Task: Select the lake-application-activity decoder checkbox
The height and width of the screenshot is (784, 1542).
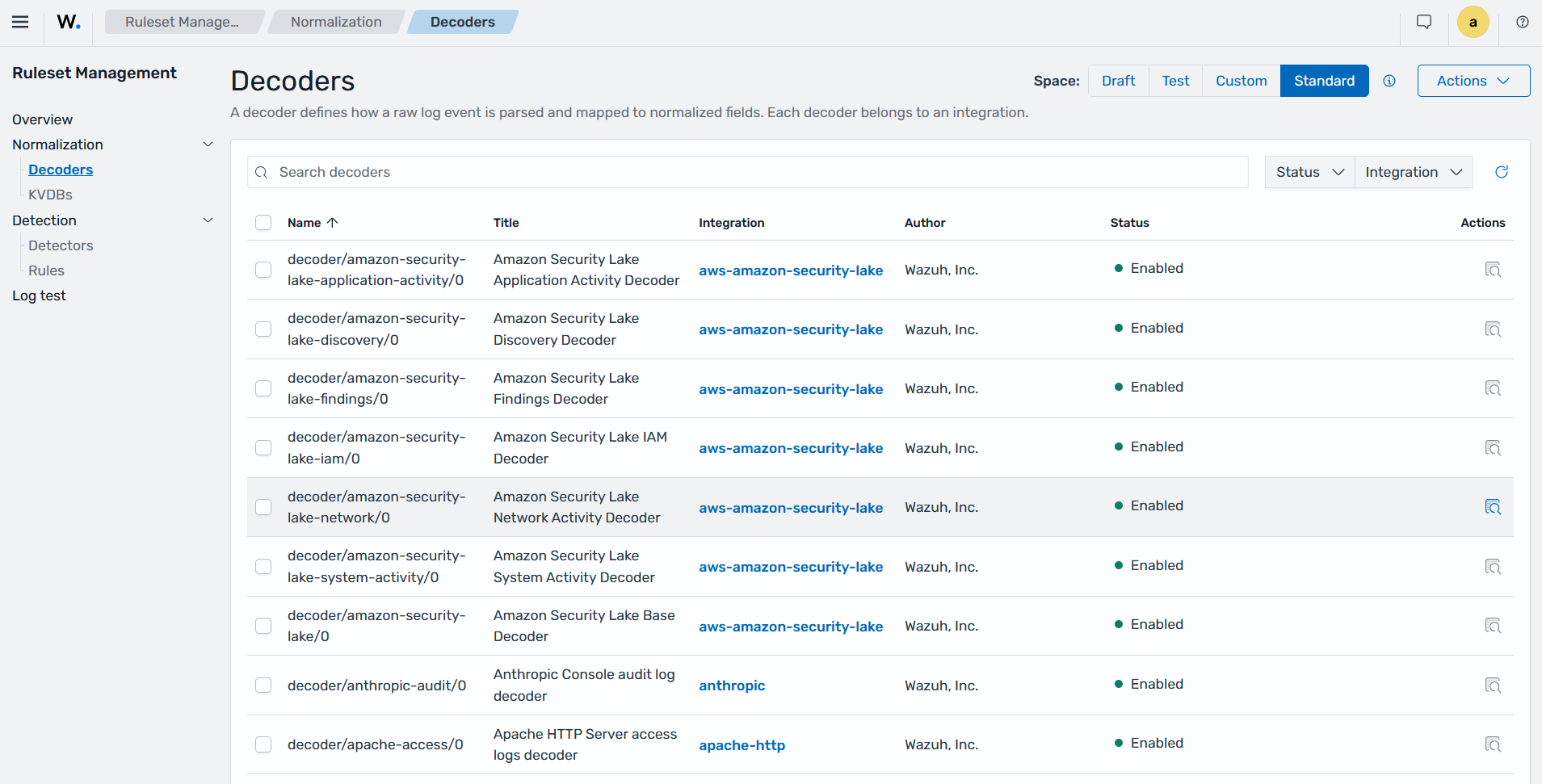Action: 263,270
